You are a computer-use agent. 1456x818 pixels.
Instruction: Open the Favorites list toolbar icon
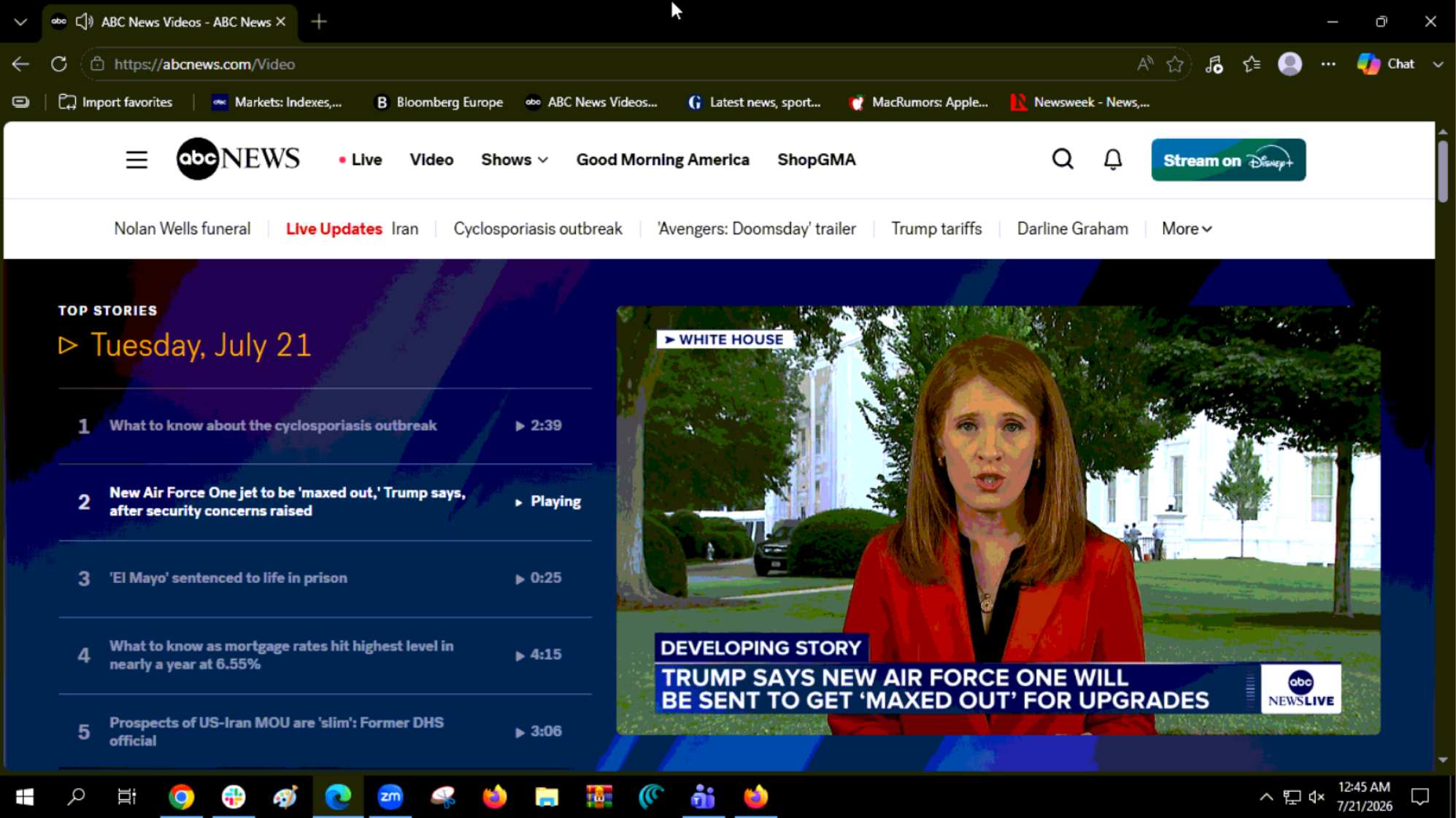point(1252,64)
